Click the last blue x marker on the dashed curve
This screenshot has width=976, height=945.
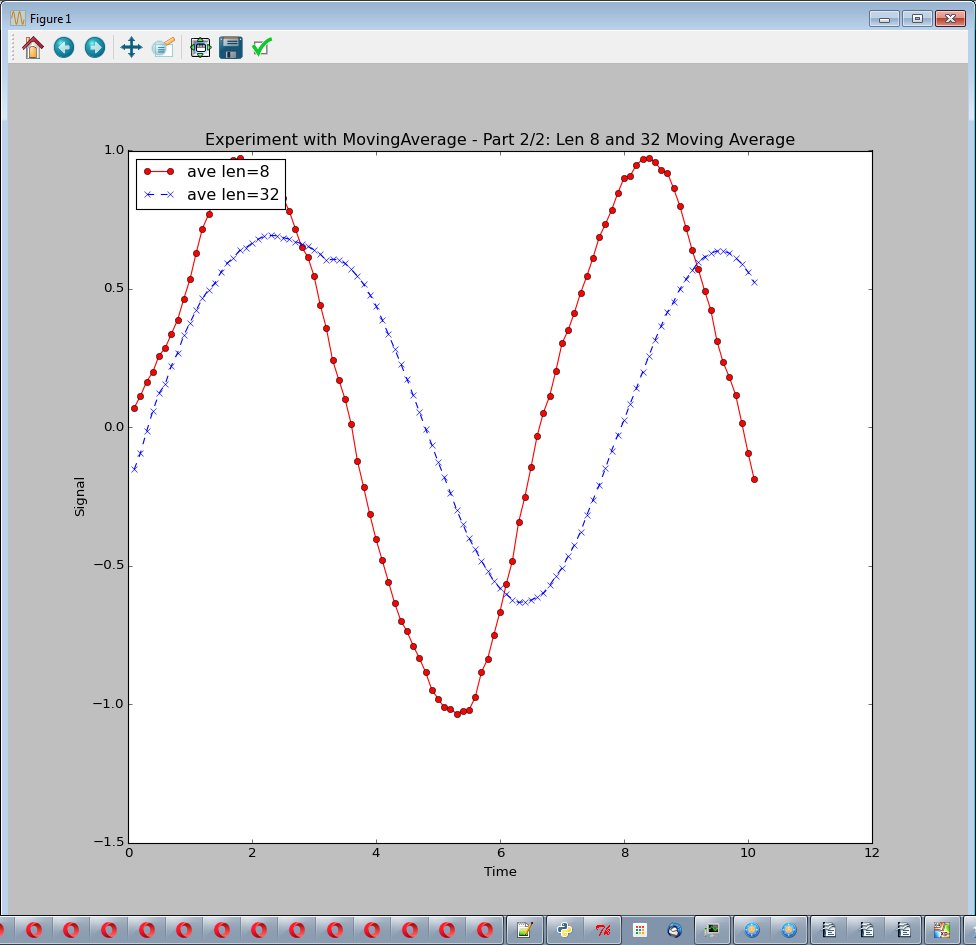click(x=754, y=283)
